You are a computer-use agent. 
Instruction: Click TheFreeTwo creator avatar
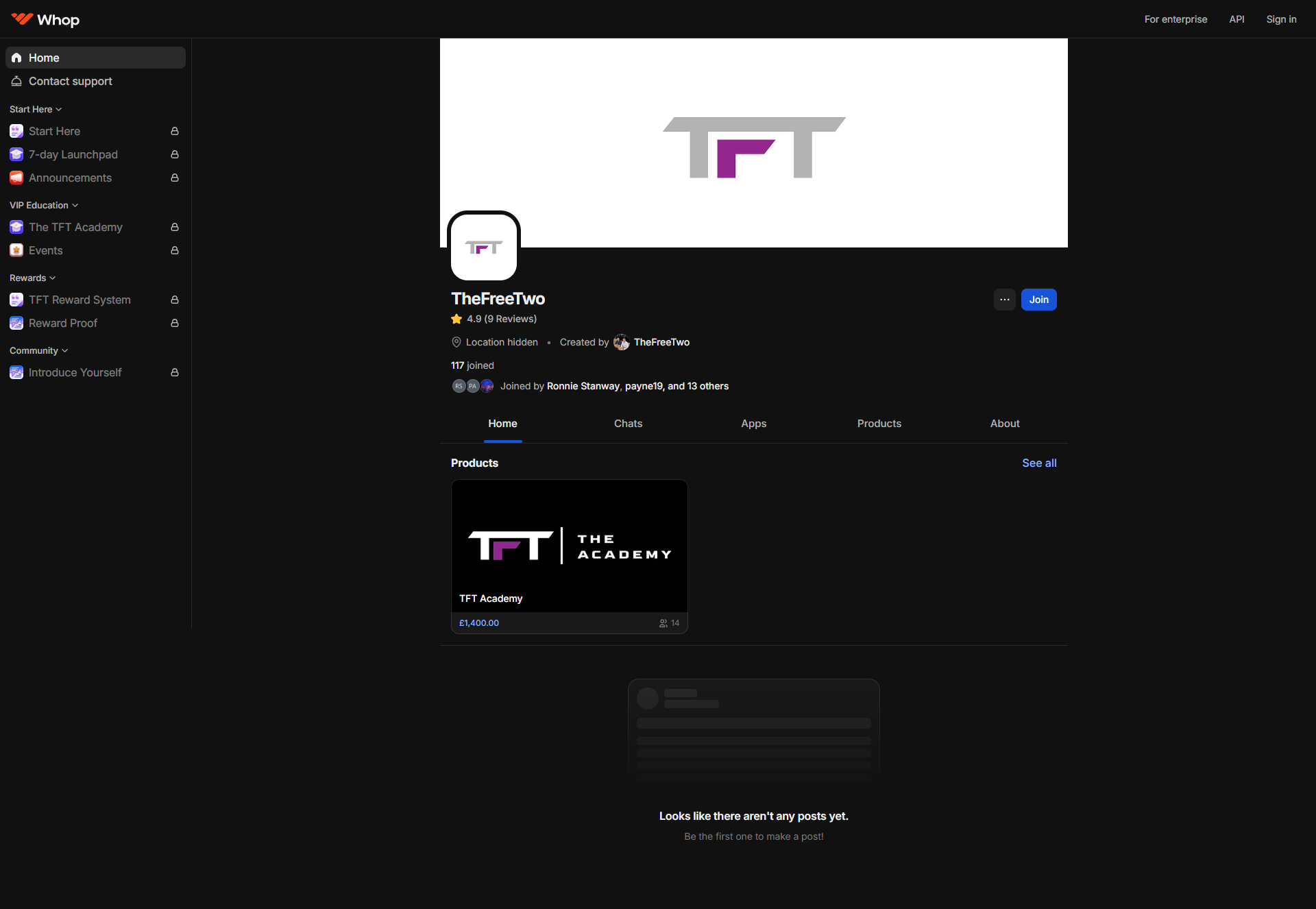tap(622, 342)
